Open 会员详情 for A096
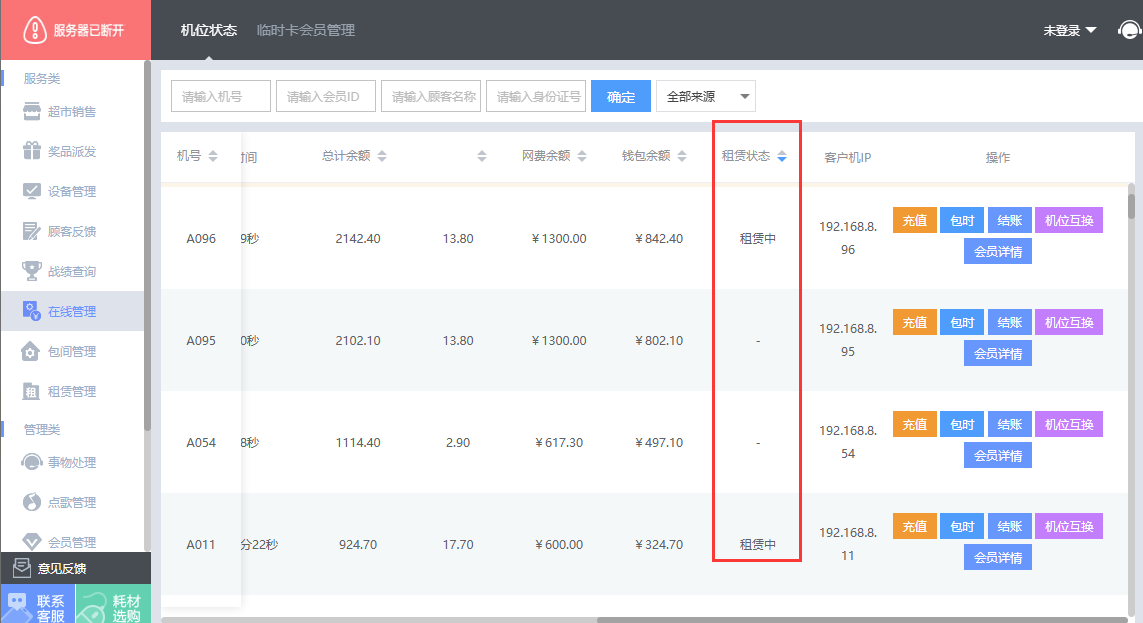This screenshot has width=1143, height=623. (x=997, y=251)
